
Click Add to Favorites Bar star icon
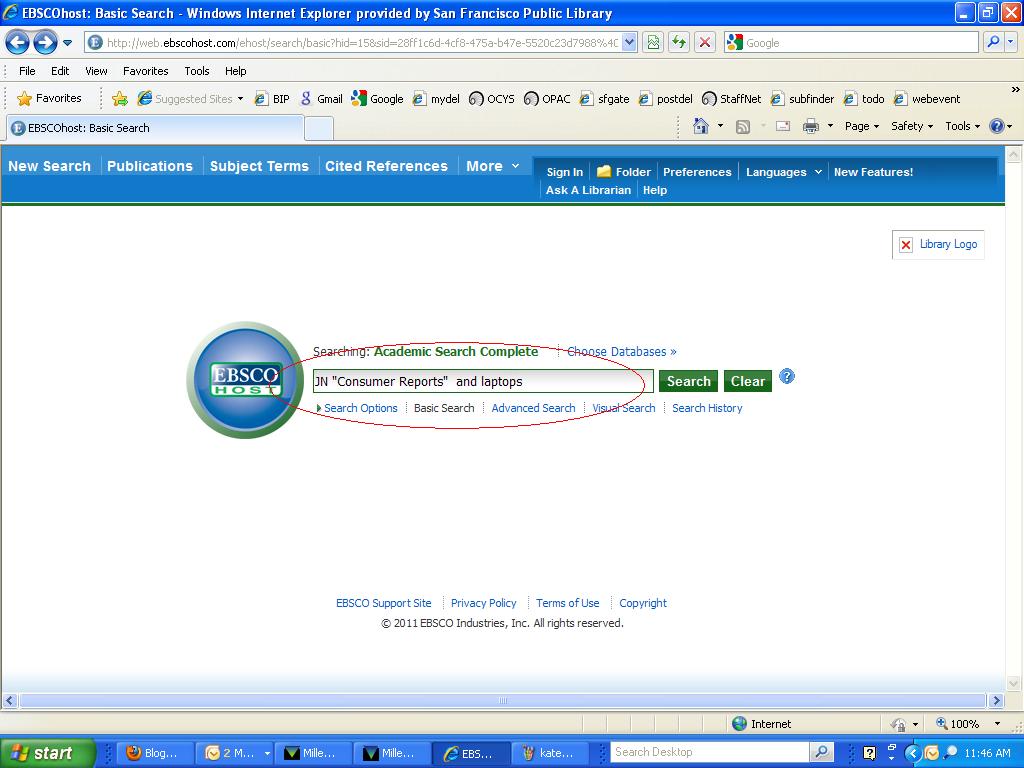[x=120, y=99]
